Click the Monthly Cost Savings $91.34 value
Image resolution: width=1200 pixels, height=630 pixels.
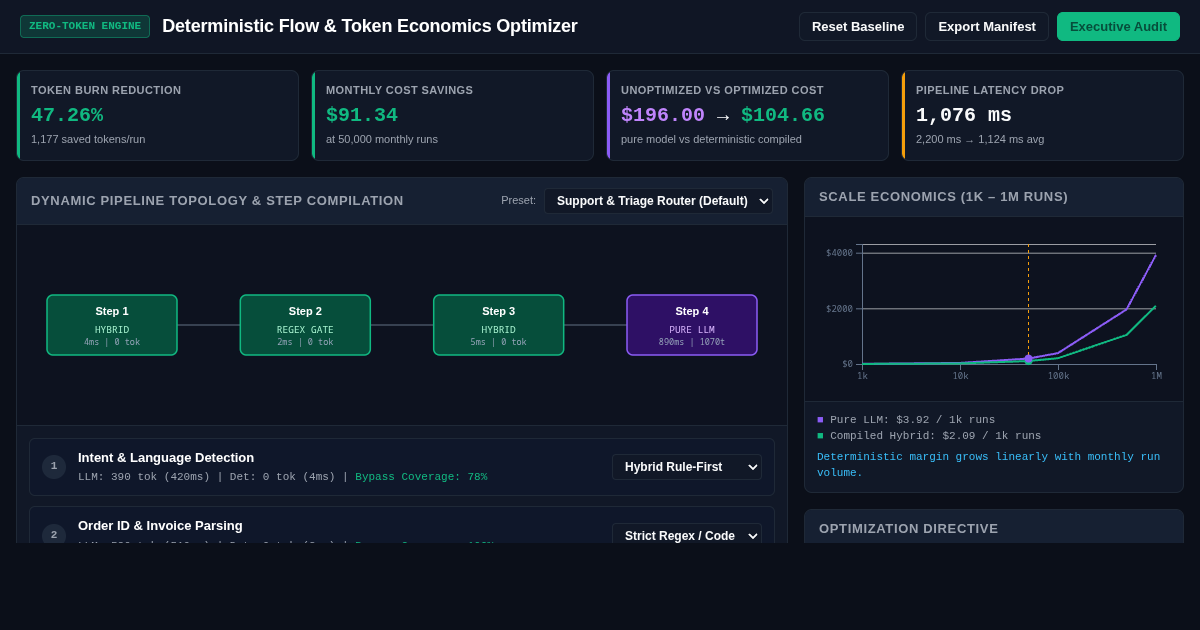pos(362,115)
